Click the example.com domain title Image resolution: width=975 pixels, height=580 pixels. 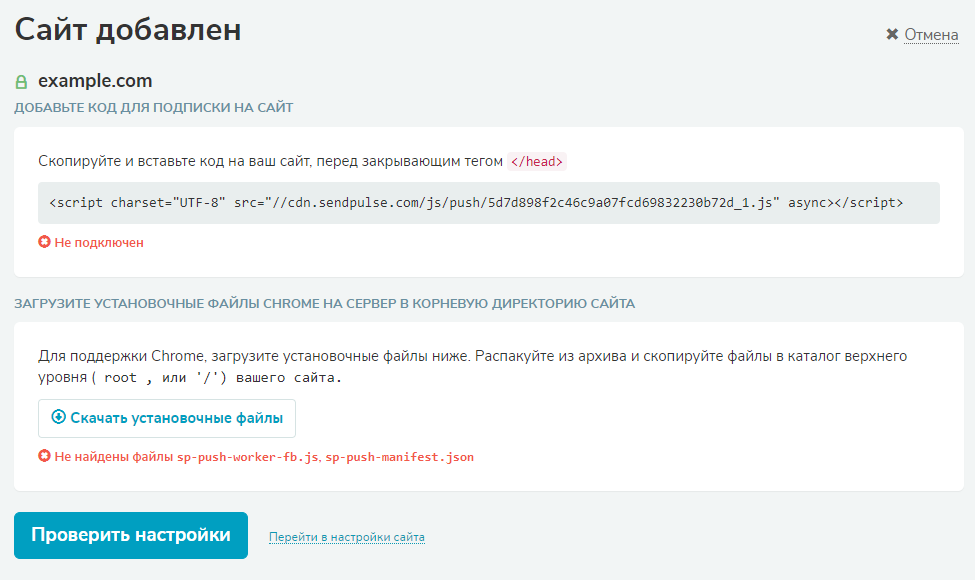(x=95, y=81)
